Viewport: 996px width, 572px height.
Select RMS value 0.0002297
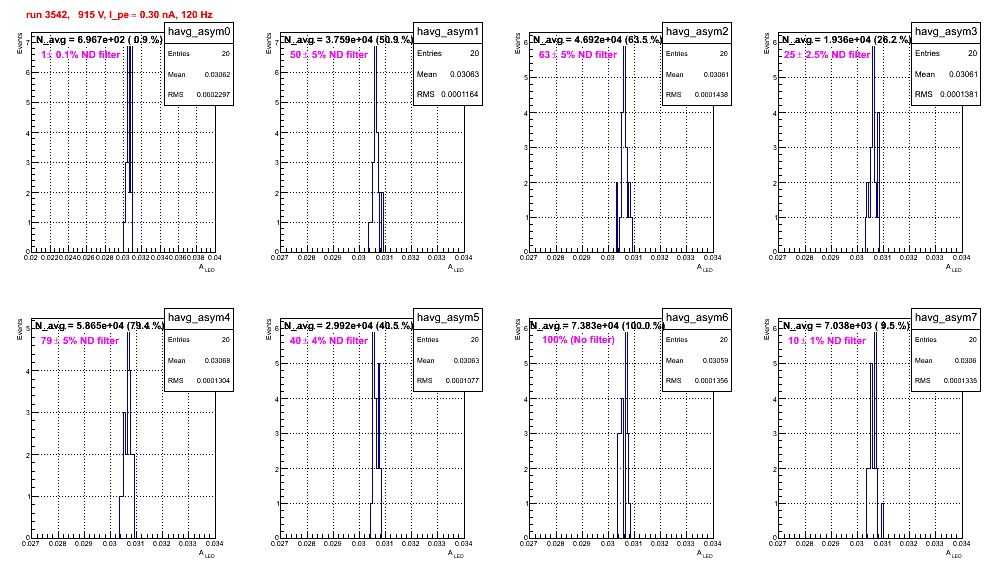(213, 95)
